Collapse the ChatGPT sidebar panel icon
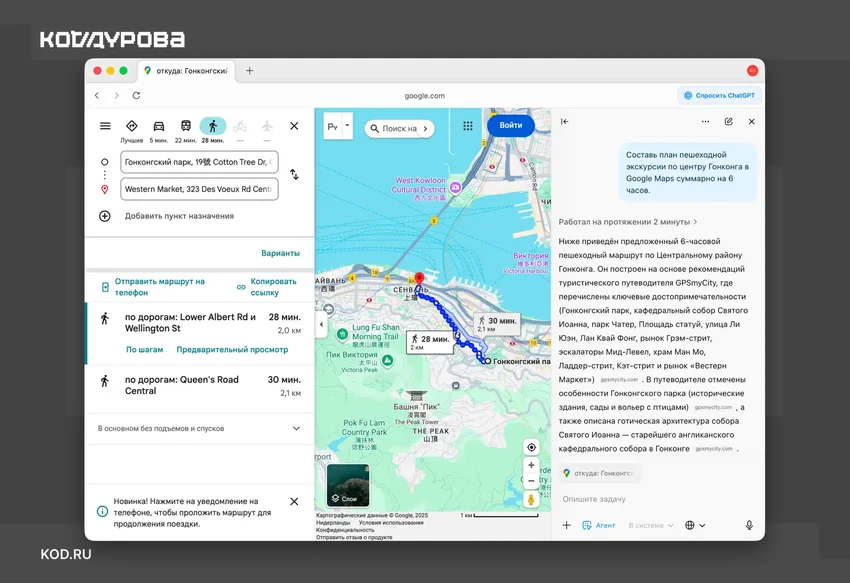Image resolution: width=850 pixels, height=583 pixels. (564, 121)
